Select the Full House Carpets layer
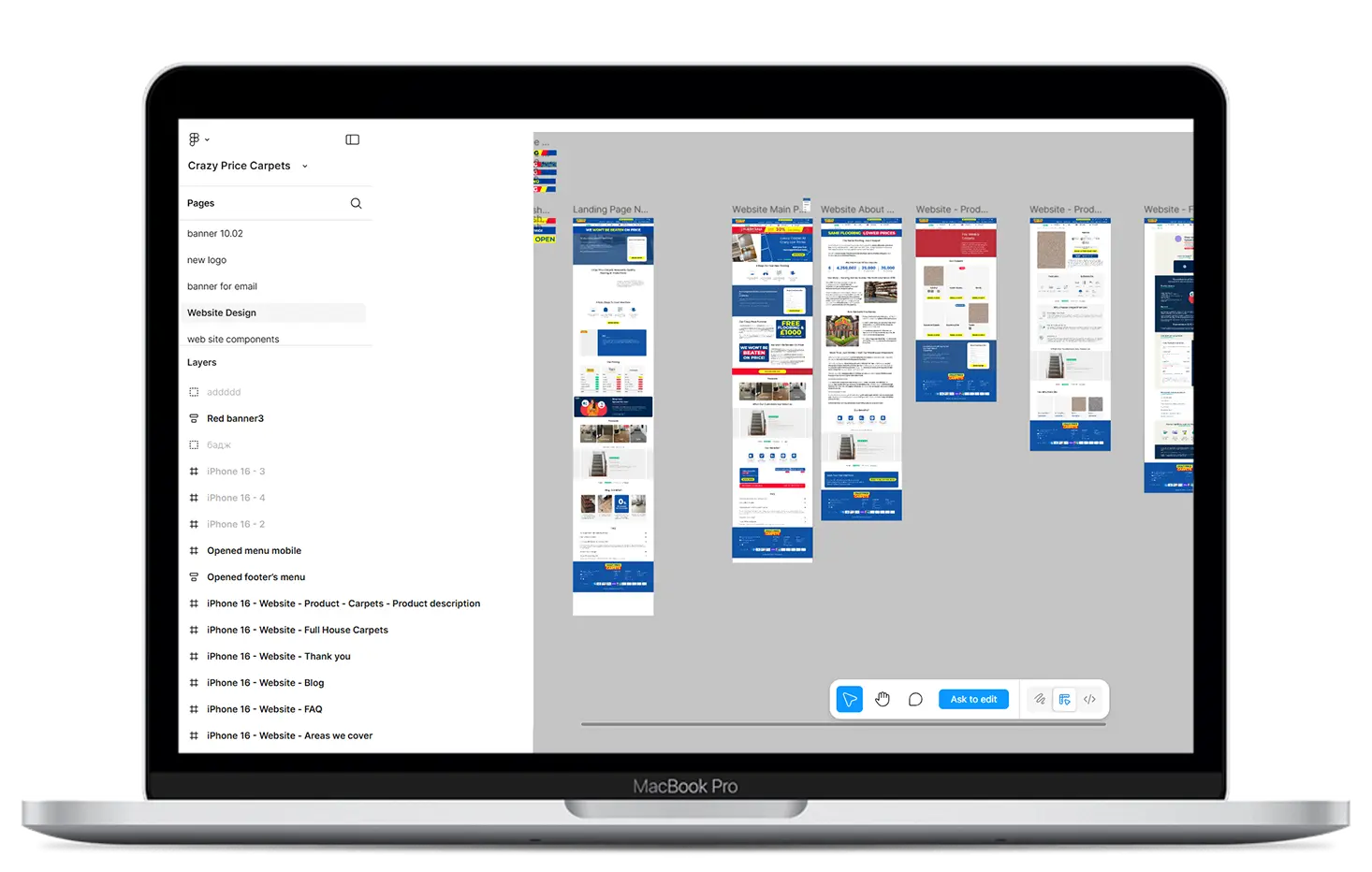Image resolution: width=1372 pixels, height=872 pixels. coord(298,630)
